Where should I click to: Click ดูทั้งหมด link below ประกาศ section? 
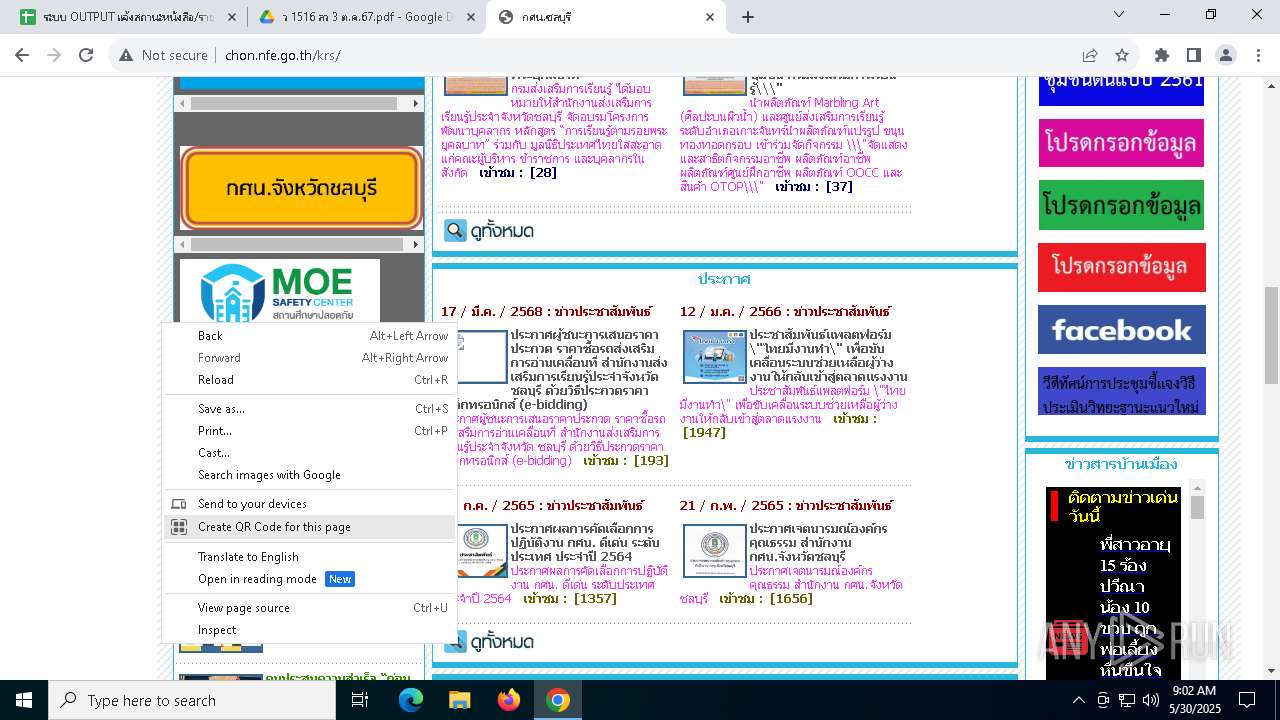tap(489, 641)
